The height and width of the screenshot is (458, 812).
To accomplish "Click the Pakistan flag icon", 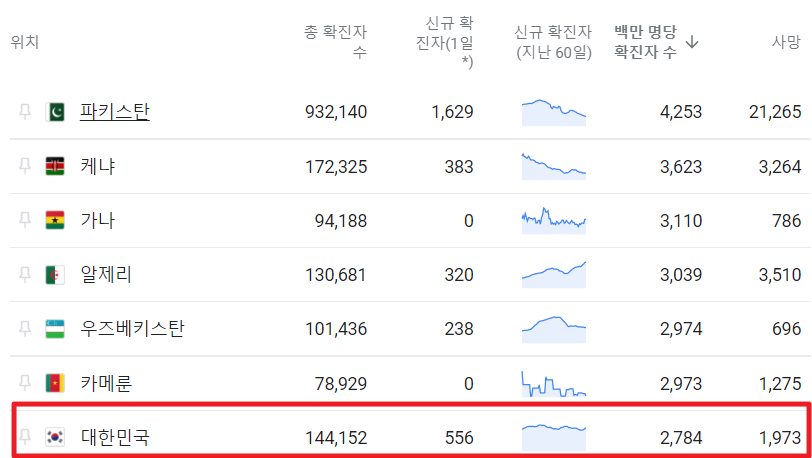I will pyautogui.click(x=55, y=112).
